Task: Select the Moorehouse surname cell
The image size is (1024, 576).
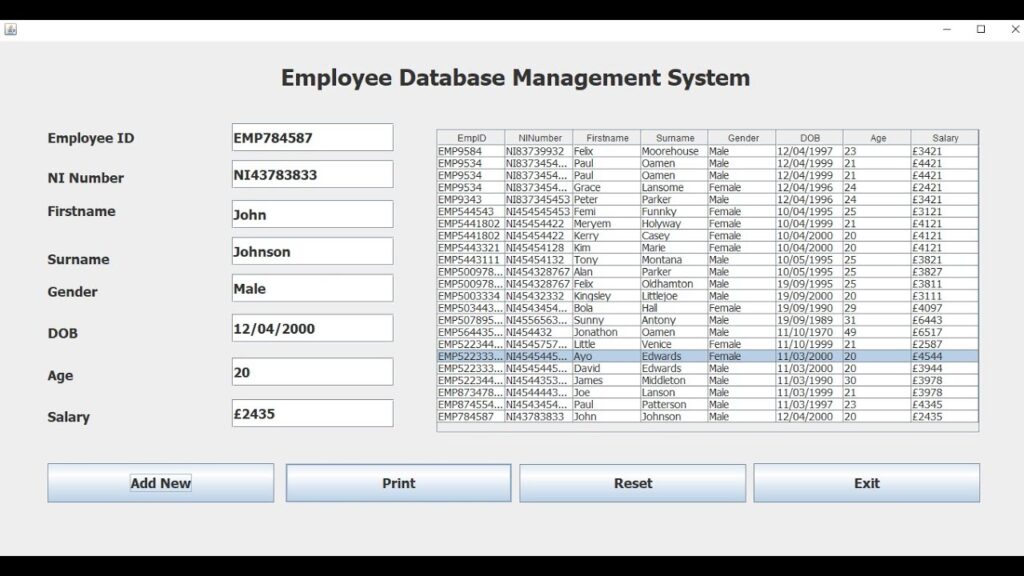Action: coord(675,151)
